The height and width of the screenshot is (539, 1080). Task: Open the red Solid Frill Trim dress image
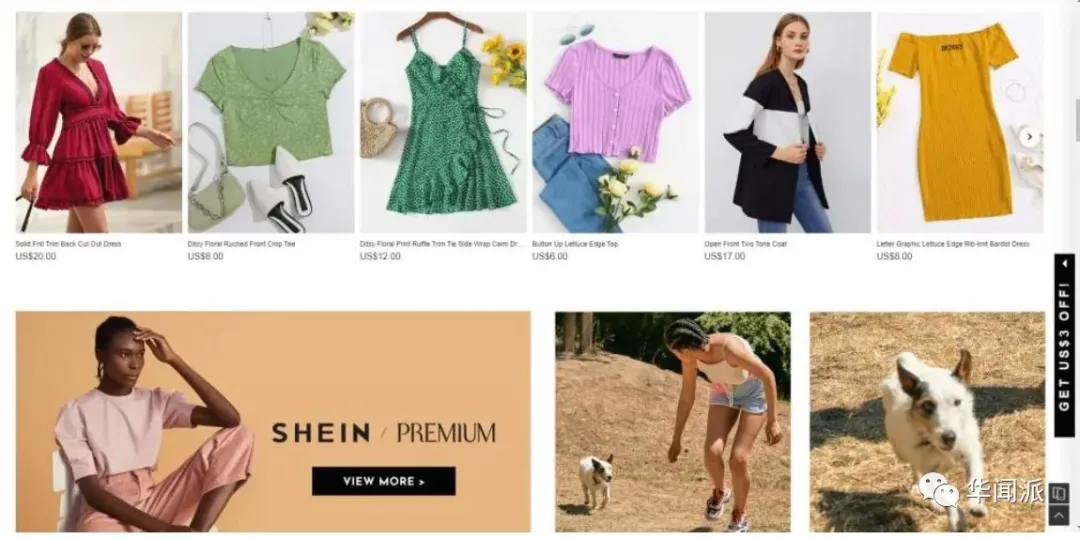(99, 123)
